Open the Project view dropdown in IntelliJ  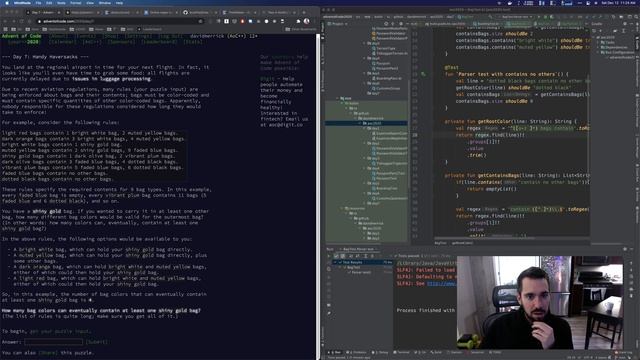(338, 24)
